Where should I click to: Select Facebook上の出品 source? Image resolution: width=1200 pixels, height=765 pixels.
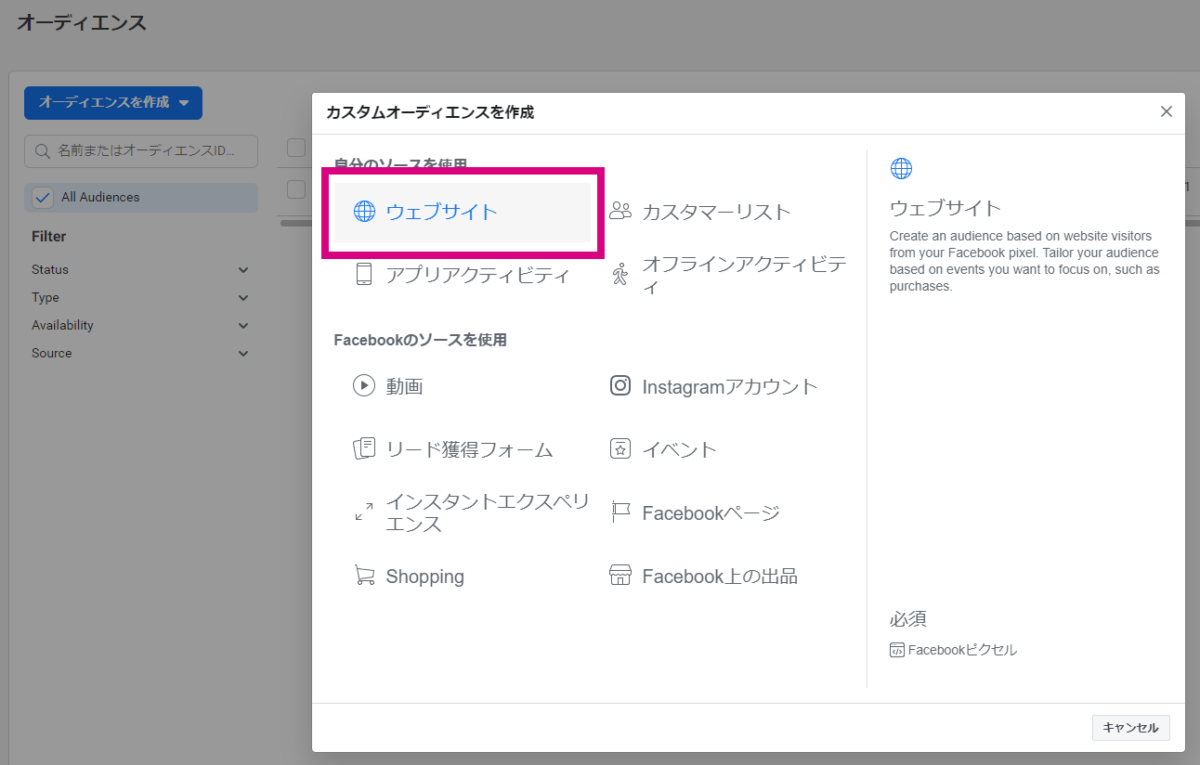(704, 576)
